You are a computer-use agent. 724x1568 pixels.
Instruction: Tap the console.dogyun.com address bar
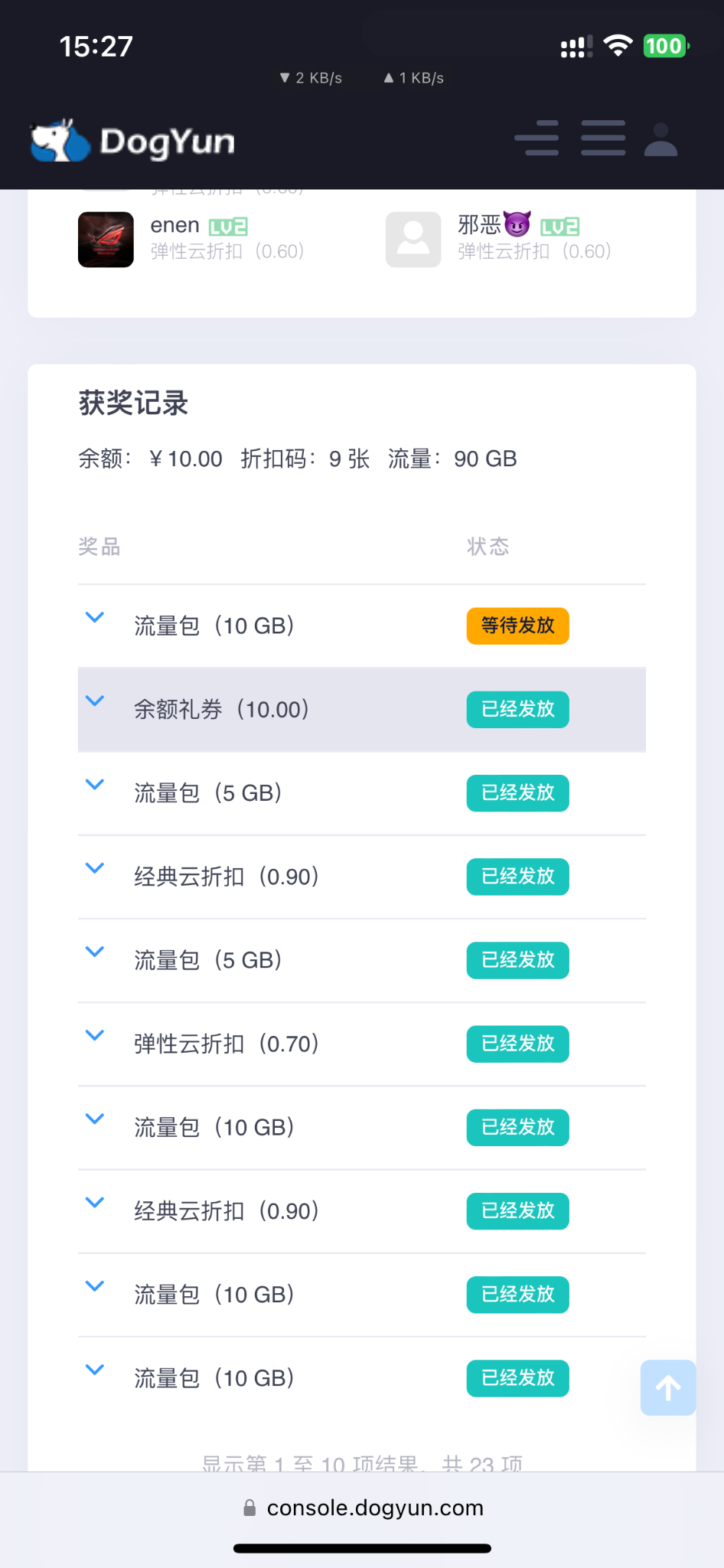tap(375, 1508)
